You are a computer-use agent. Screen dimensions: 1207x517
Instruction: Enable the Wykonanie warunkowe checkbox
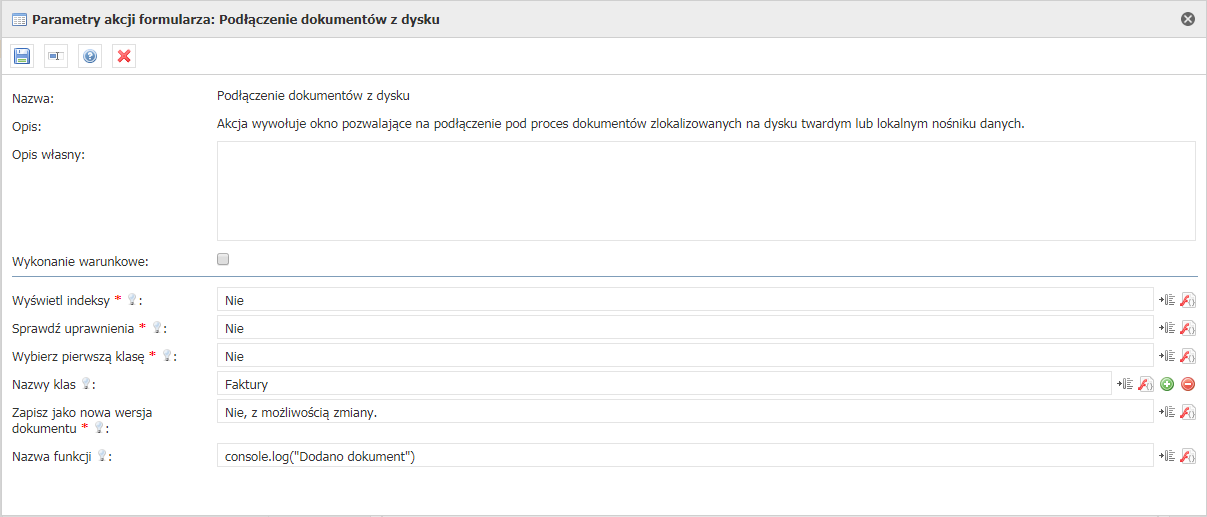(x=223, y=259)
